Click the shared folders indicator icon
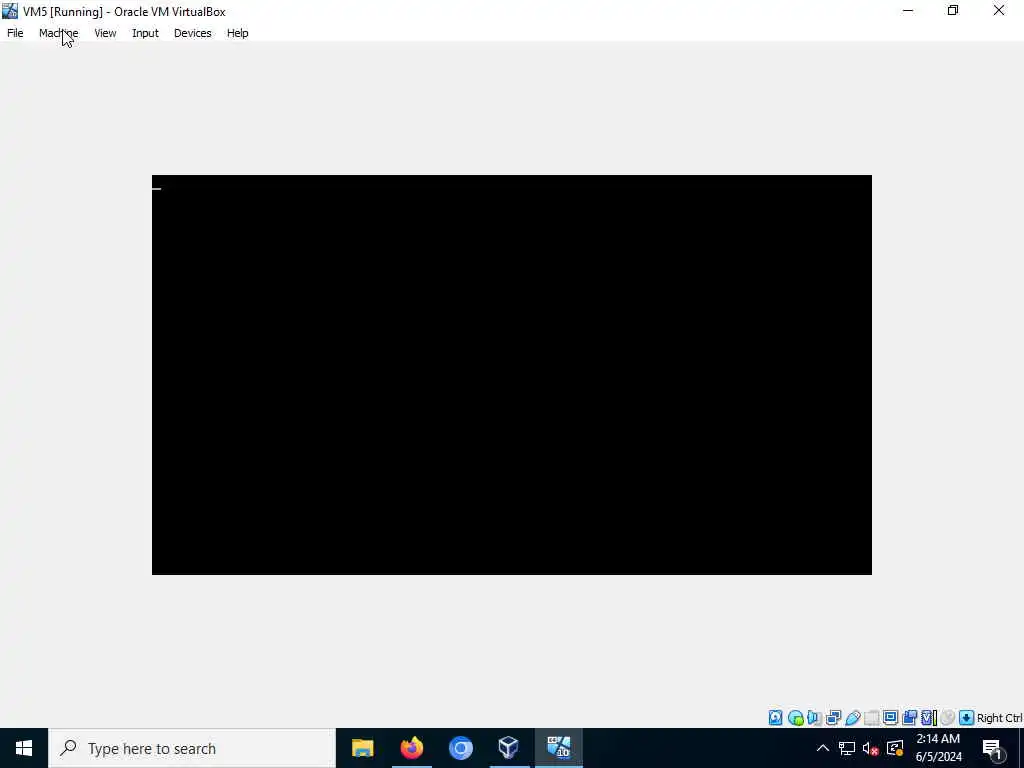The height and width of the screenshot is (768, 1024). [x=871, y=718]
